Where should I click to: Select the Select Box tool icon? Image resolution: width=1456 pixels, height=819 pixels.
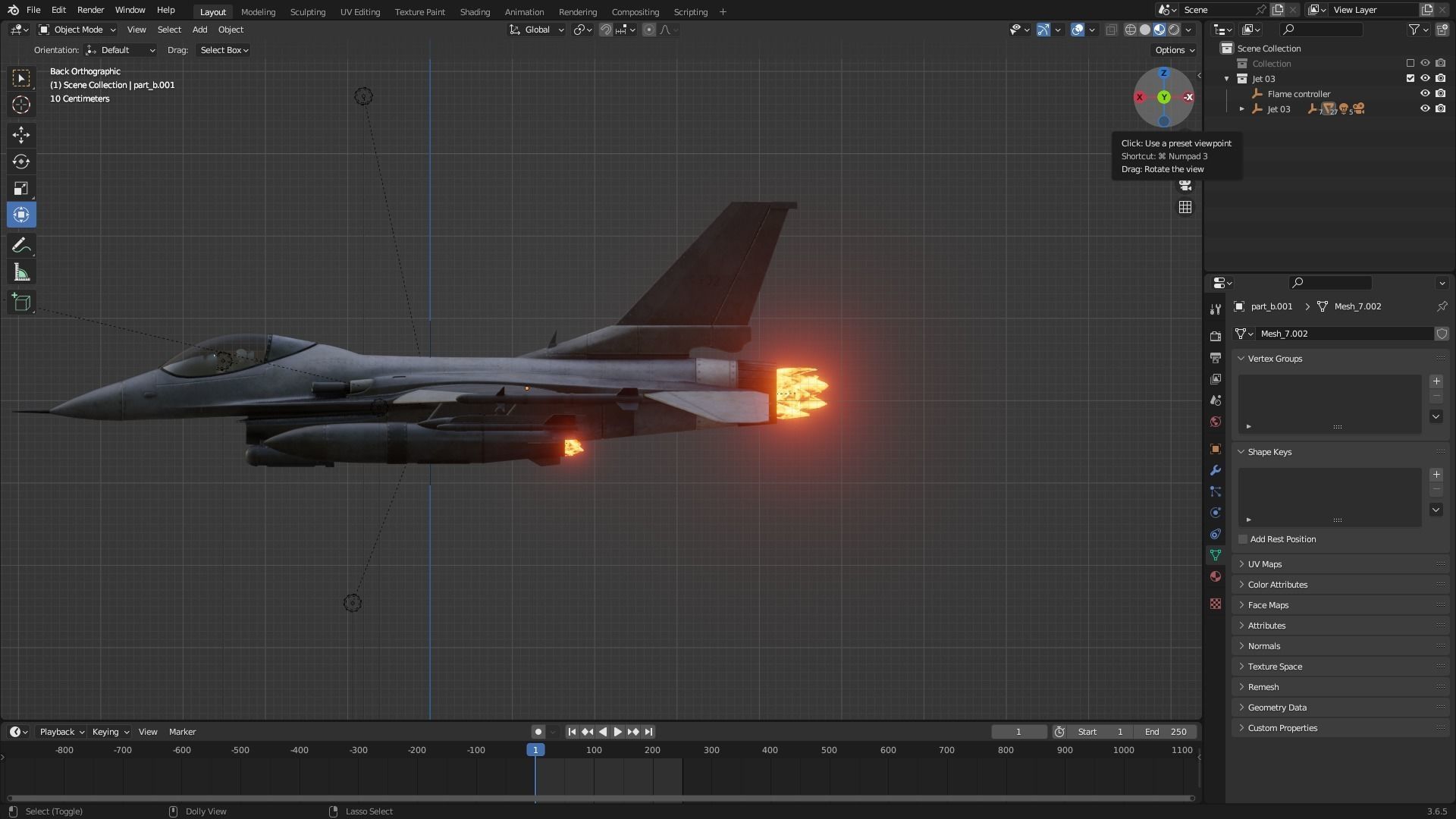coord(21,78)
